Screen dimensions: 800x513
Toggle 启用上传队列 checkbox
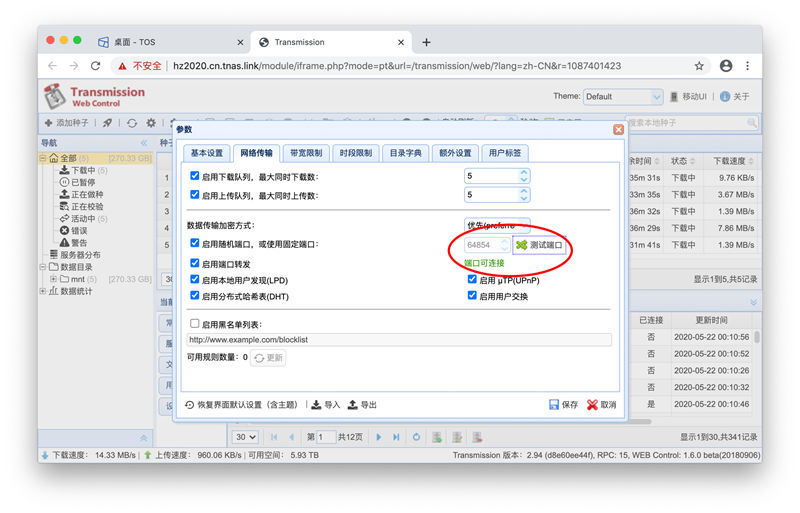click(x=194, y=194)
